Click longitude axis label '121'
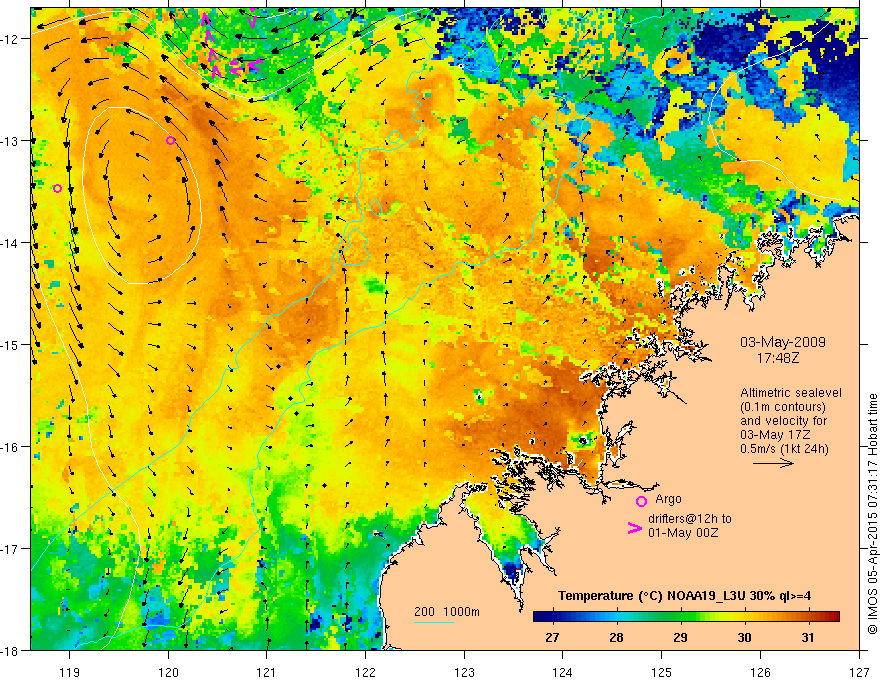880x680 pixels. tap(267, 672)
